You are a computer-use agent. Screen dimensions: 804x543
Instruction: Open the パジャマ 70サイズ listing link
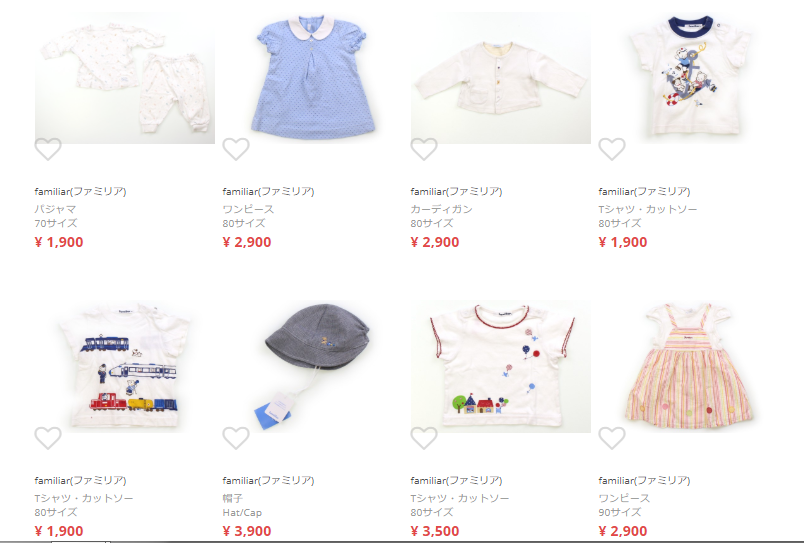[56, 216]
